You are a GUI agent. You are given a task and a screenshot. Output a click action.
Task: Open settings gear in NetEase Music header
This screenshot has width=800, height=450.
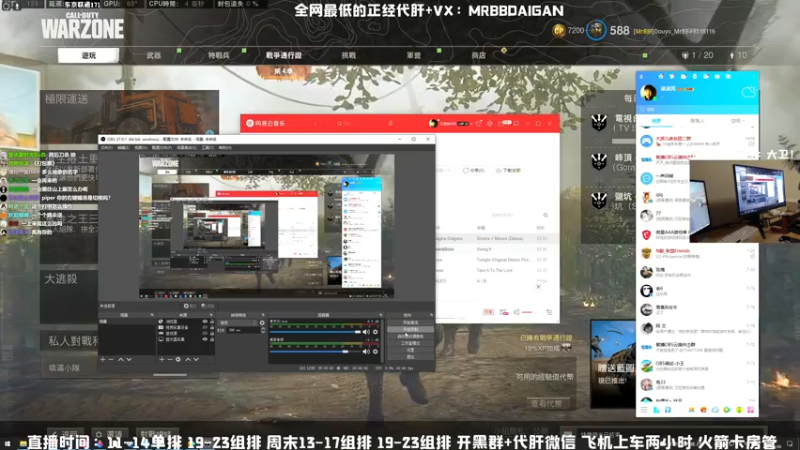click(x=490, y=123)
